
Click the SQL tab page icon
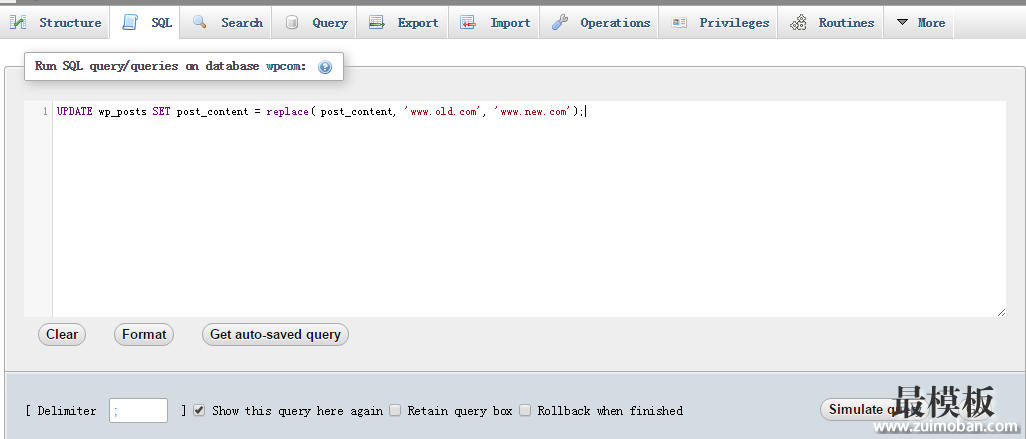(x=131, y=23)
